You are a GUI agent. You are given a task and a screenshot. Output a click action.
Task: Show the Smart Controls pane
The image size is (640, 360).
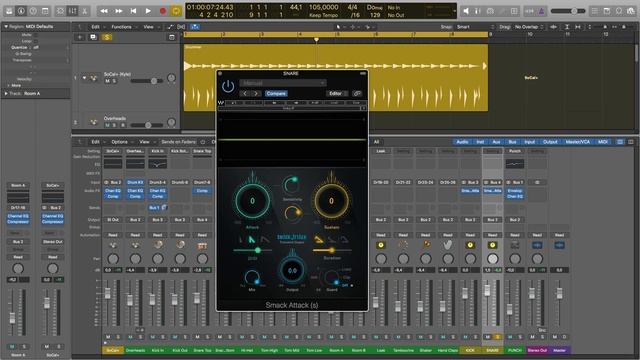coord(60,11)
